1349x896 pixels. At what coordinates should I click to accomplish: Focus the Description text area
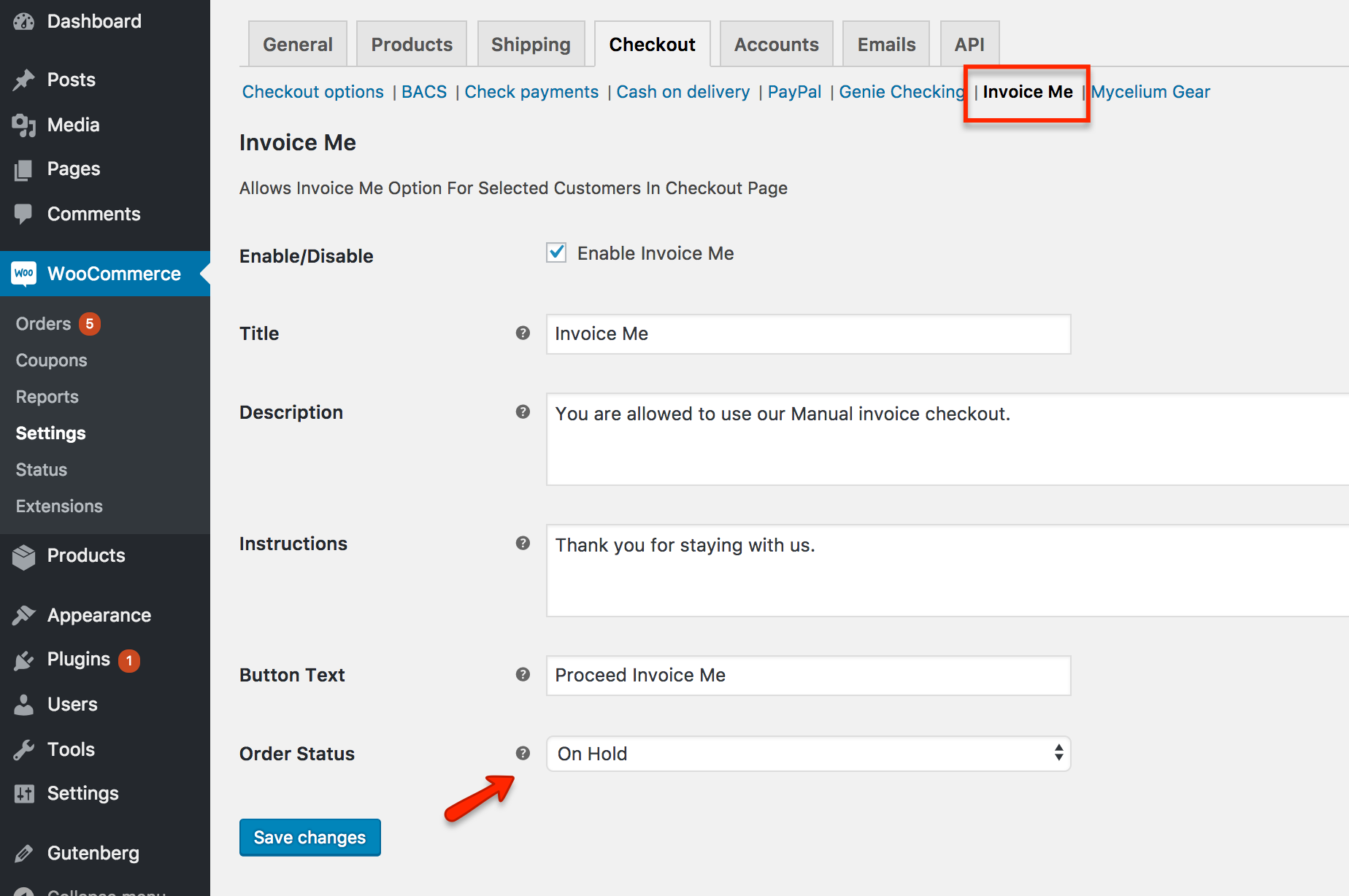[946, 439]
